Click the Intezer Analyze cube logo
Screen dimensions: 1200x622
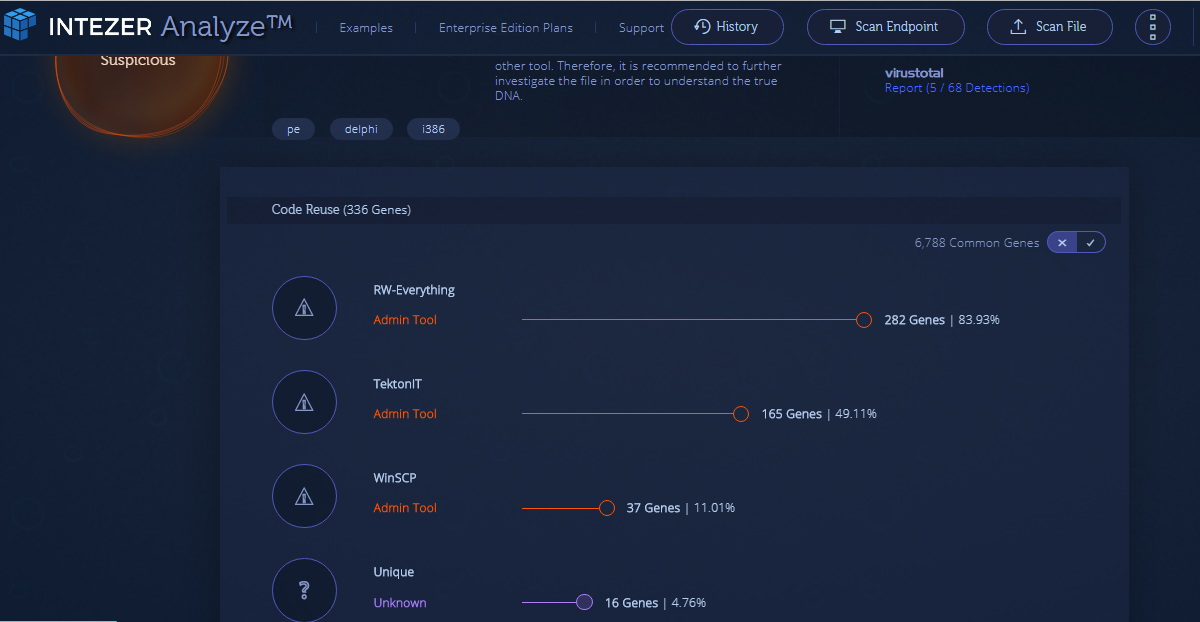tap(19, 27)
